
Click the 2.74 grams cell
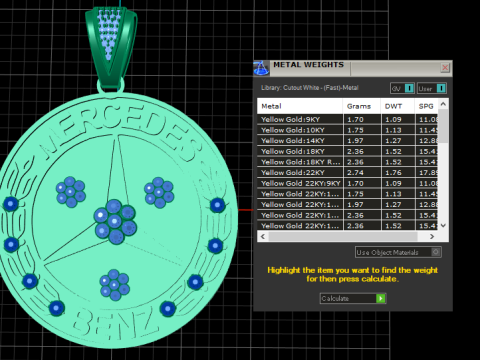(362, 173)
